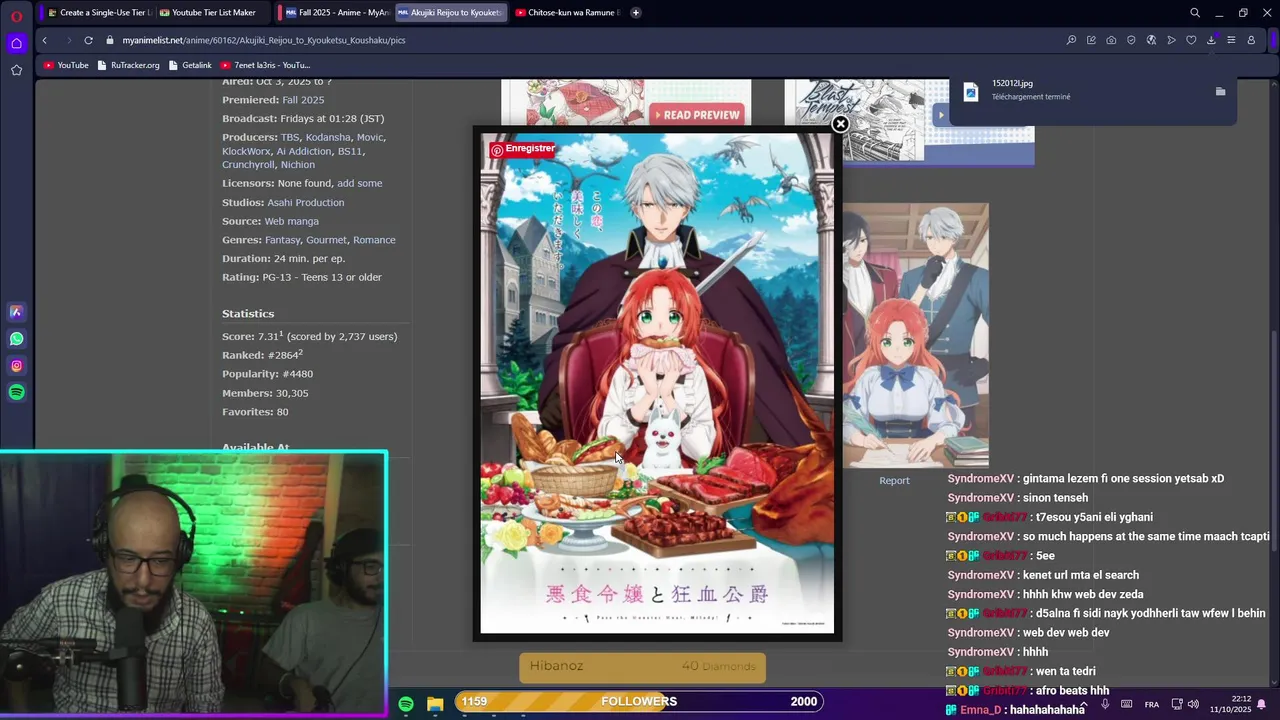This screenshot has width=1280, height=720.
Task: Open the Crunchyroll producer link
Action: pos(248,165)
